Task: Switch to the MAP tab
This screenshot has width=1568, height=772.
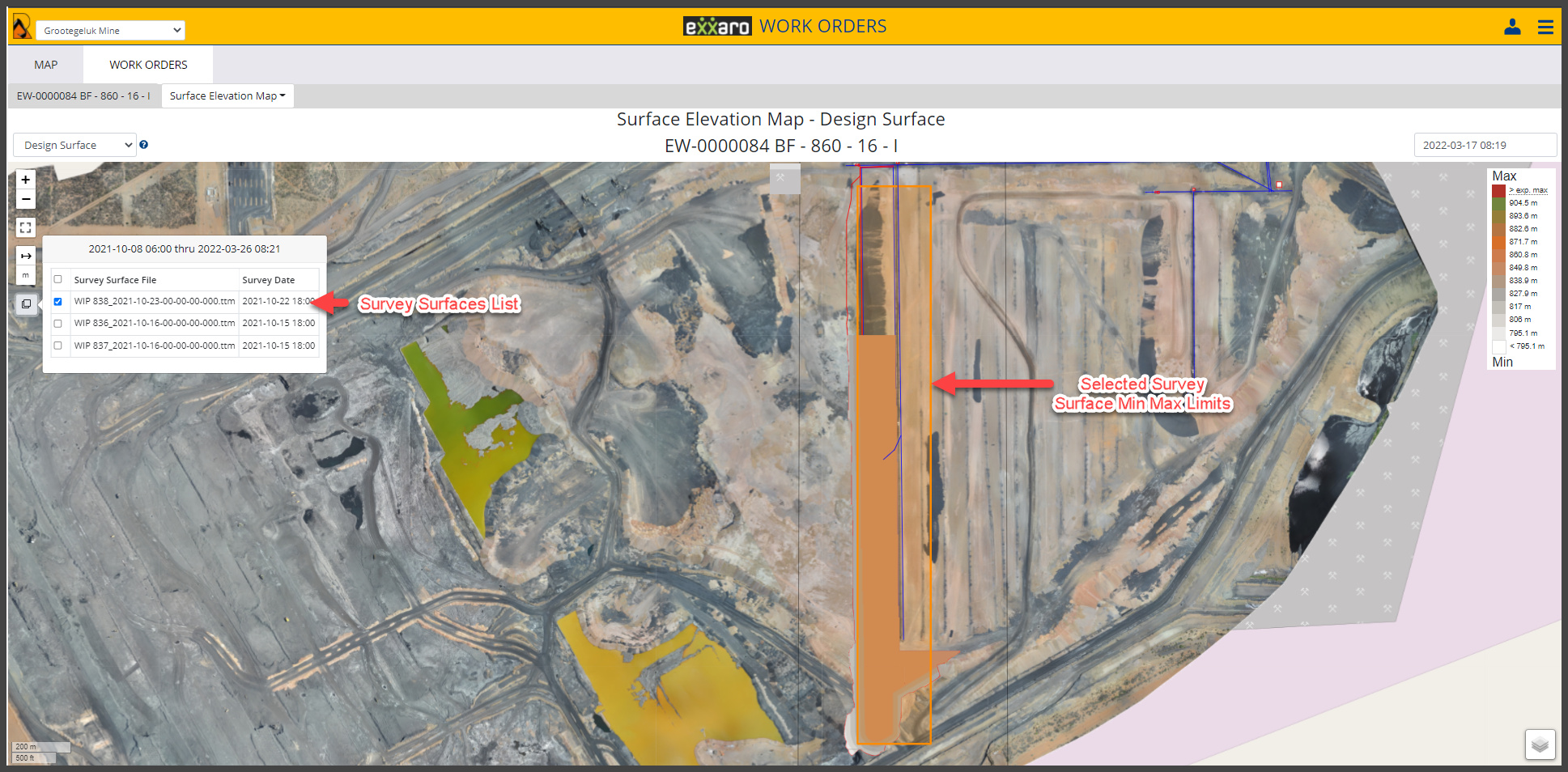Action: (x=46, y=65)
